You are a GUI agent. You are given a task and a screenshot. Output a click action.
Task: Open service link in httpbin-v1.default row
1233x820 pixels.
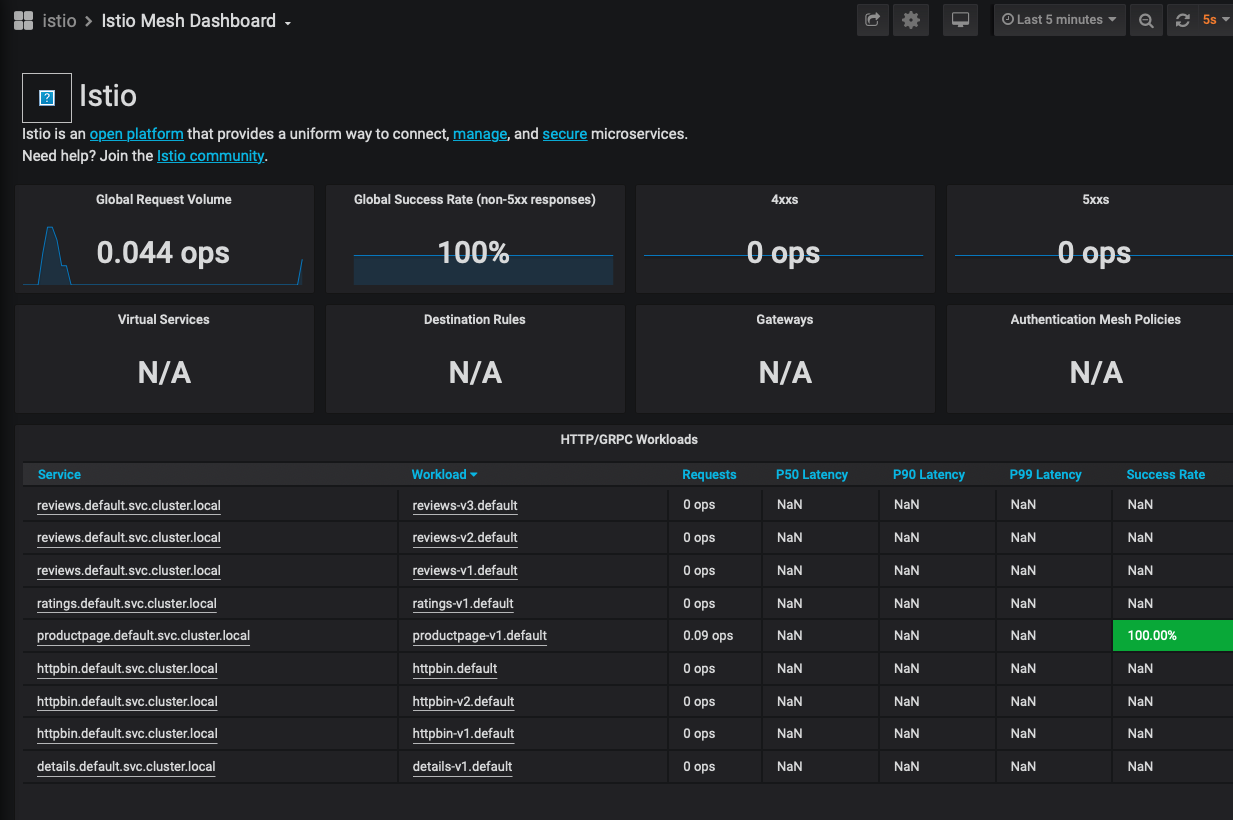click(127, 734)
